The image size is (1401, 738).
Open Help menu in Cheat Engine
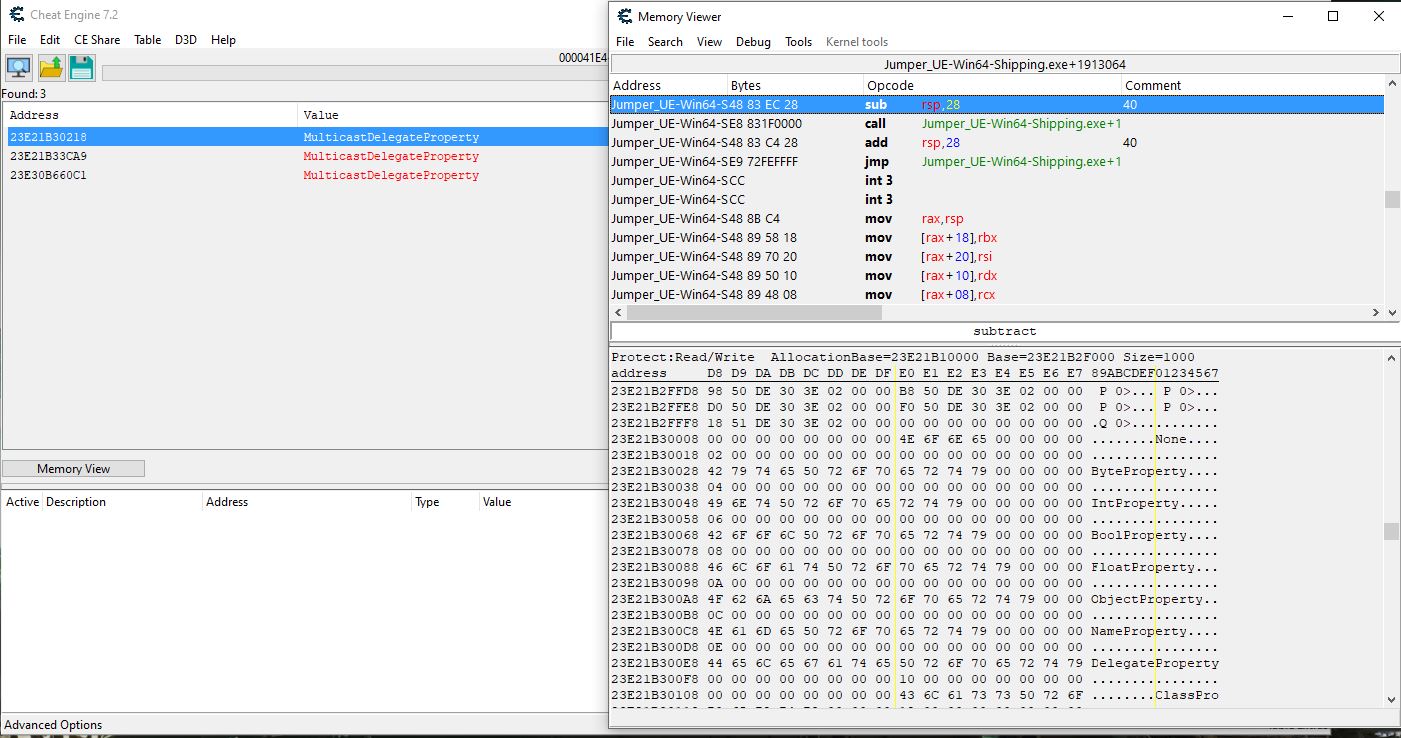224,40
